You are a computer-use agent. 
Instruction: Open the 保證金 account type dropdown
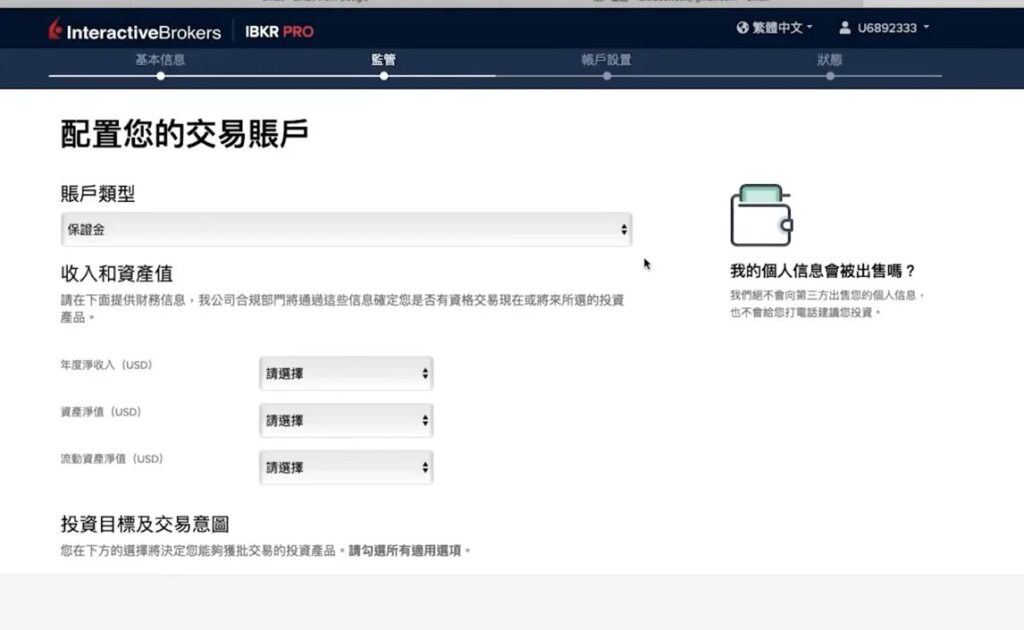tap(346, 229)
